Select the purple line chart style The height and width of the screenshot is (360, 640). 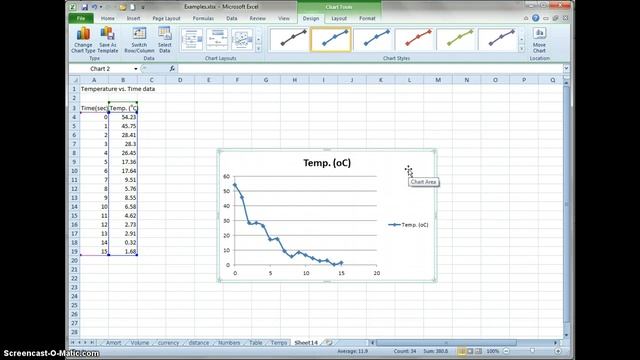click(x=498, y=39)
